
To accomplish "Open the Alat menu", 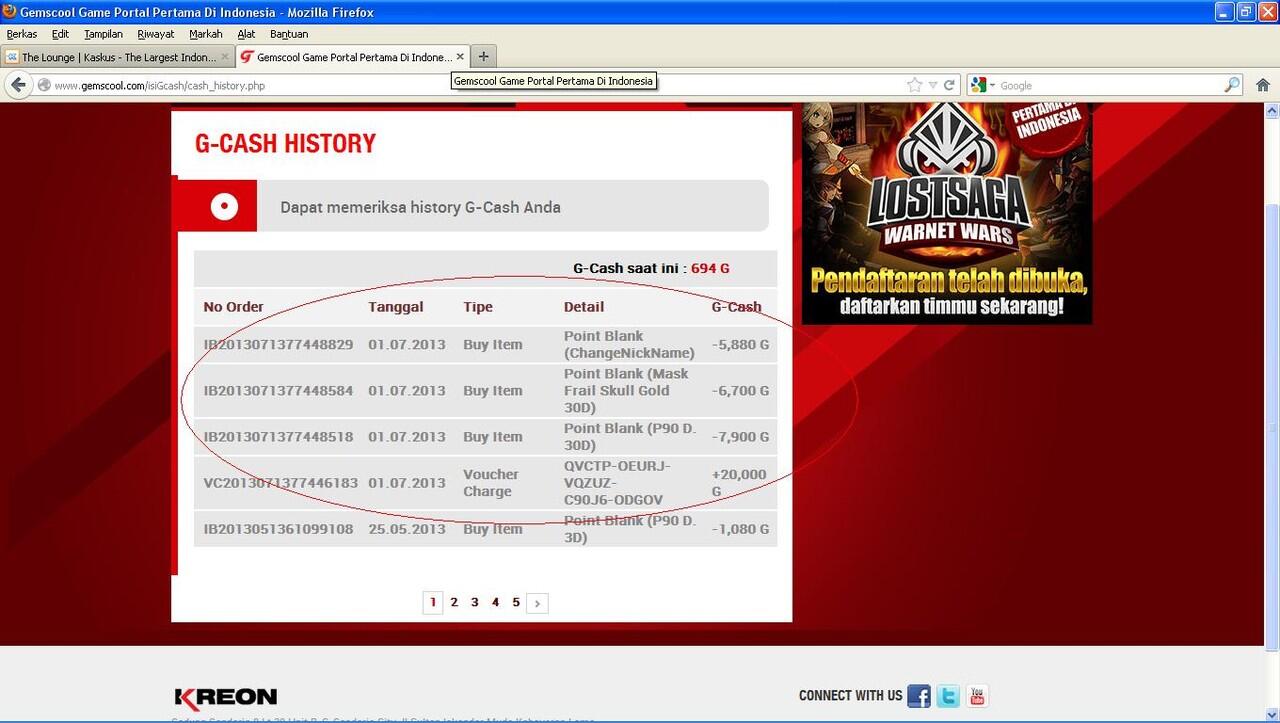I will point(246,34).
